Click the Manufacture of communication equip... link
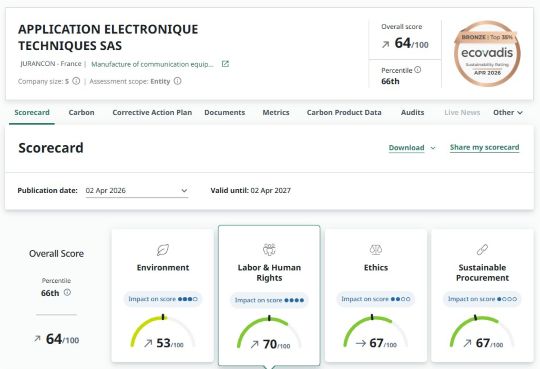The image size is (540, 369). coord(152,64)
